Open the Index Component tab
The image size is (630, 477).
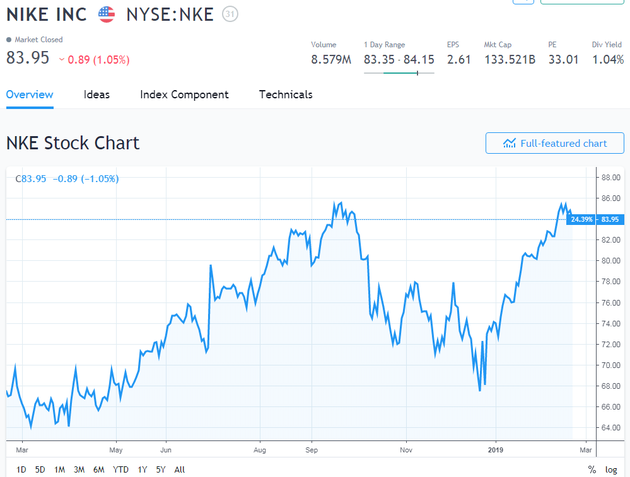pos(184,95)
